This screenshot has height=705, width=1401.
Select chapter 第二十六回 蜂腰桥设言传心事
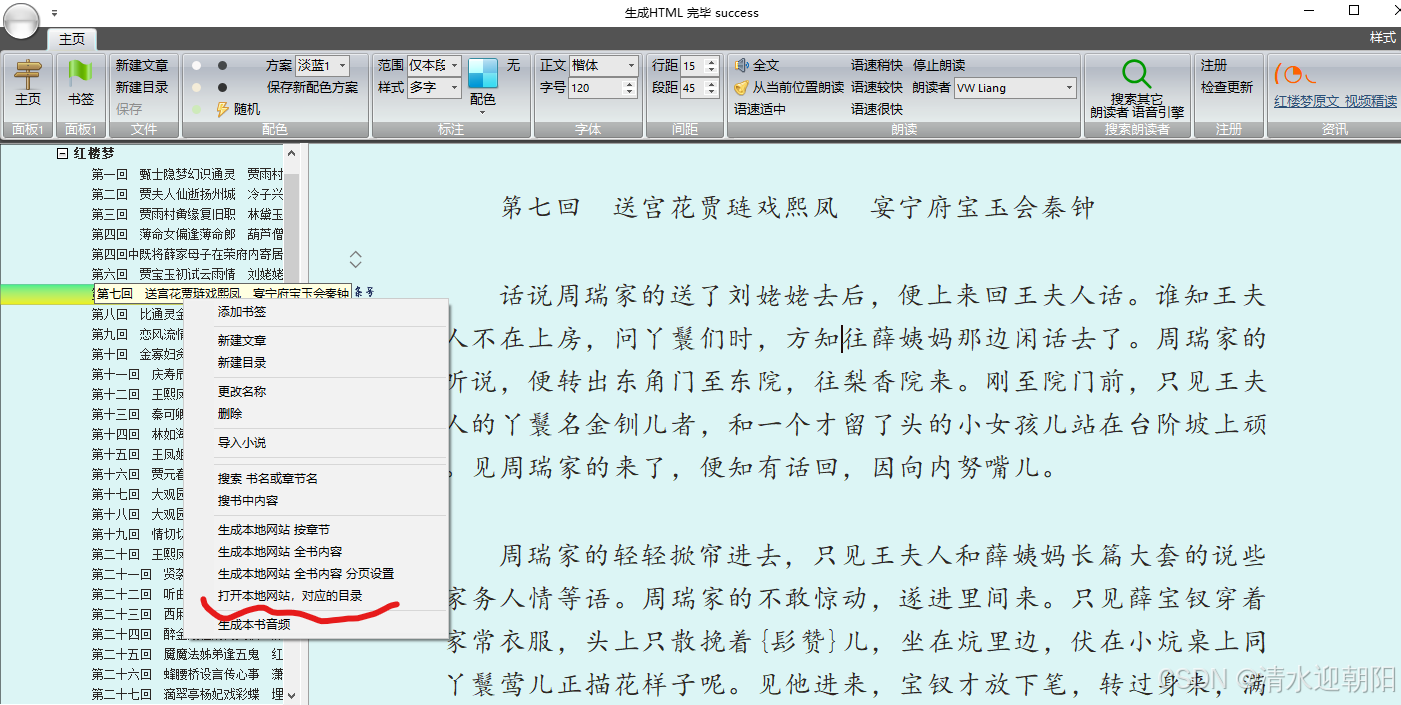coord(187,674)
